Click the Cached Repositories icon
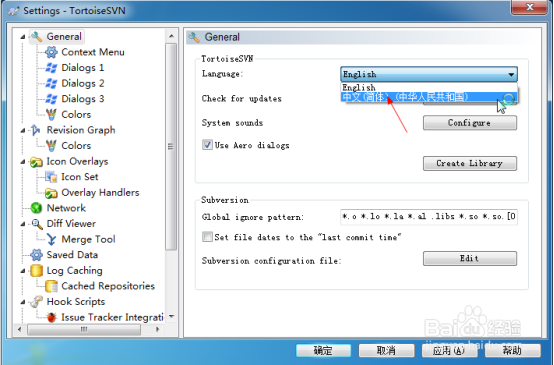 (x=51, y=286)
